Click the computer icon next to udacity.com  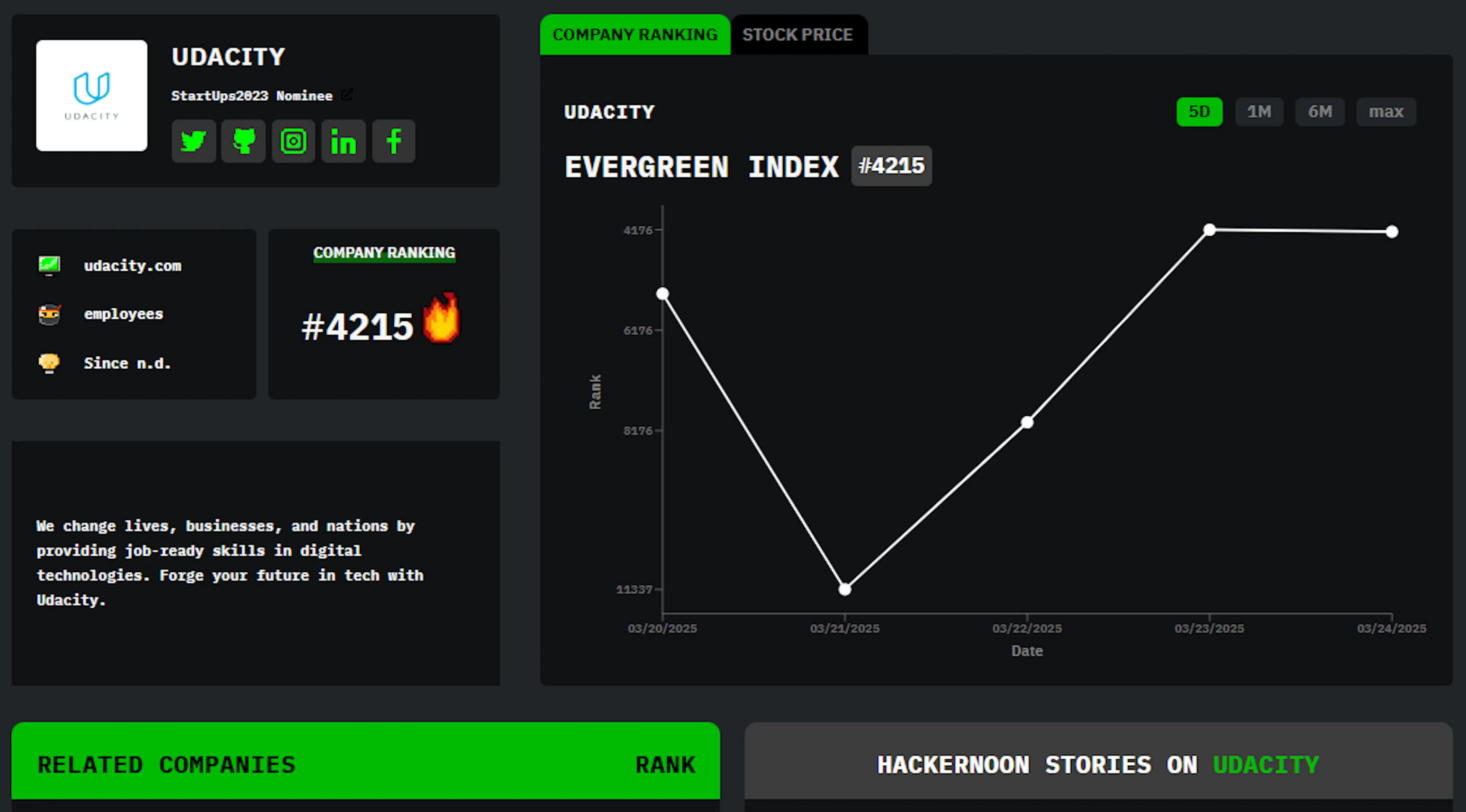click(50, 266)
